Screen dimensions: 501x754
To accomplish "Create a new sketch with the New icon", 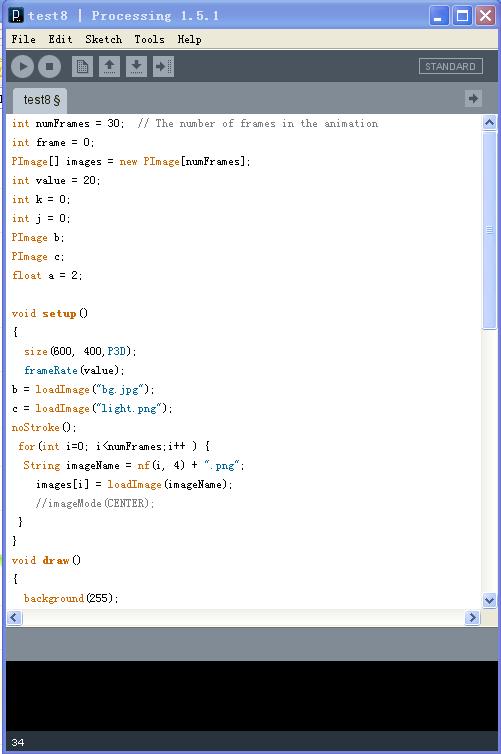I will [x=82, y=66].
